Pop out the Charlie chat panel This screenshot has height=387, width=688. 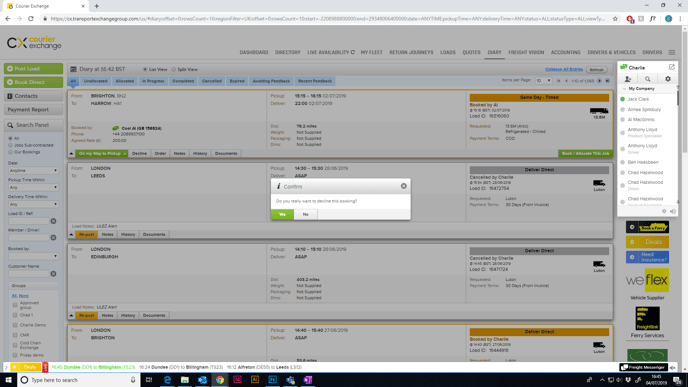pos(671,67)
